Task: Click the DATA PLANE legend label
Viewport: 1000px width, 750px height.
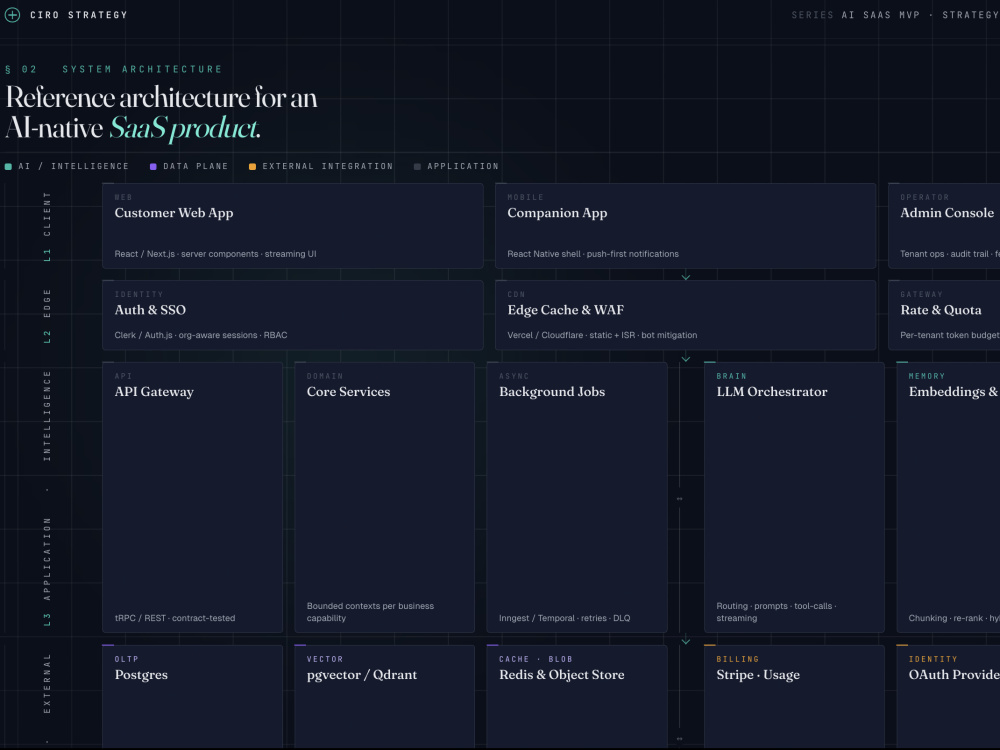Action: point(195,166)
